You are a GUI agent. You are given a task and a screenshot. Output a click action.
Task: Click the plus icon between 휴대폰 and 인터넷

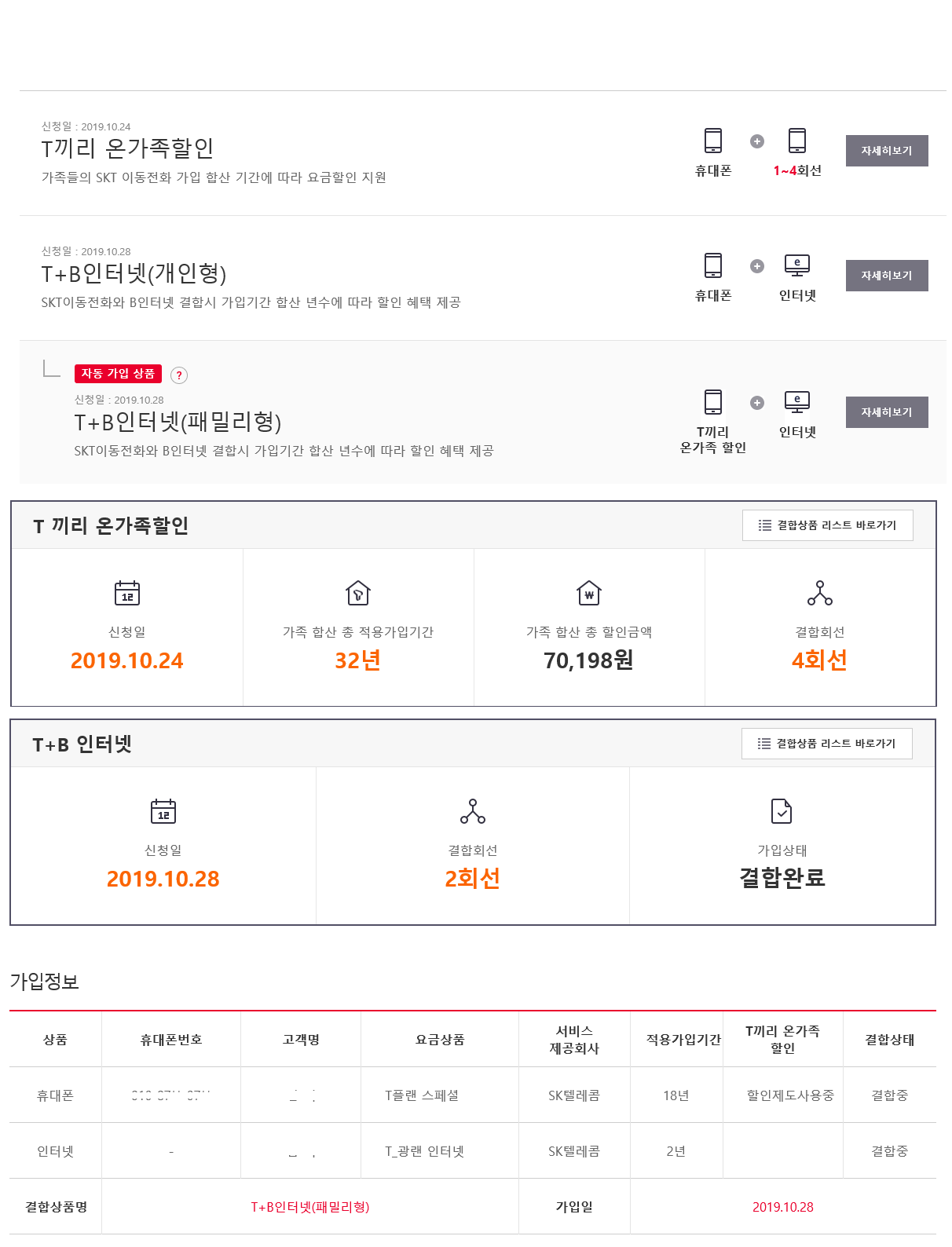tap(757, 266)
